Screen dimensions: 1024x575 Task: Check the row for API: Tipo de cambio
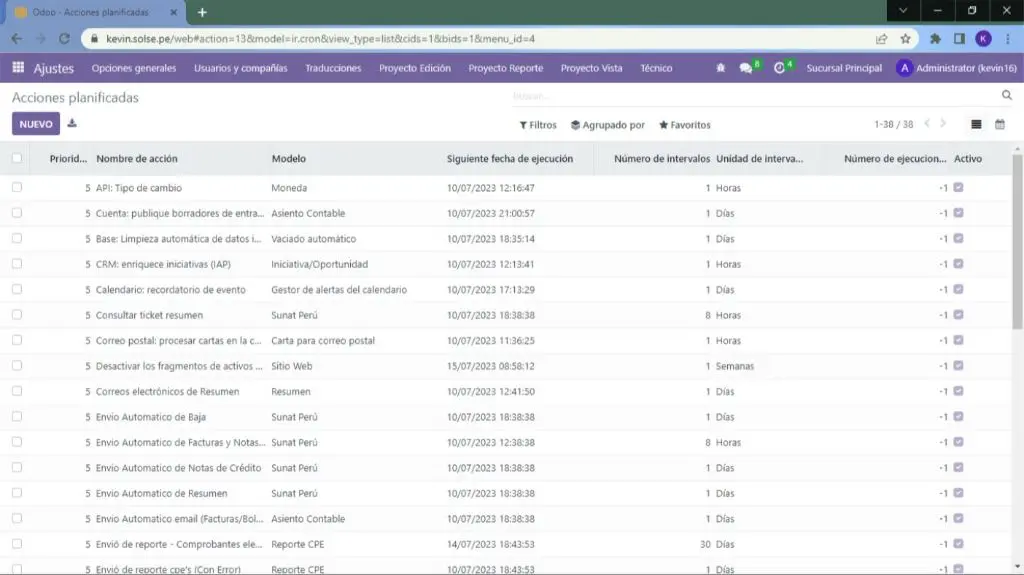point(17,187)
